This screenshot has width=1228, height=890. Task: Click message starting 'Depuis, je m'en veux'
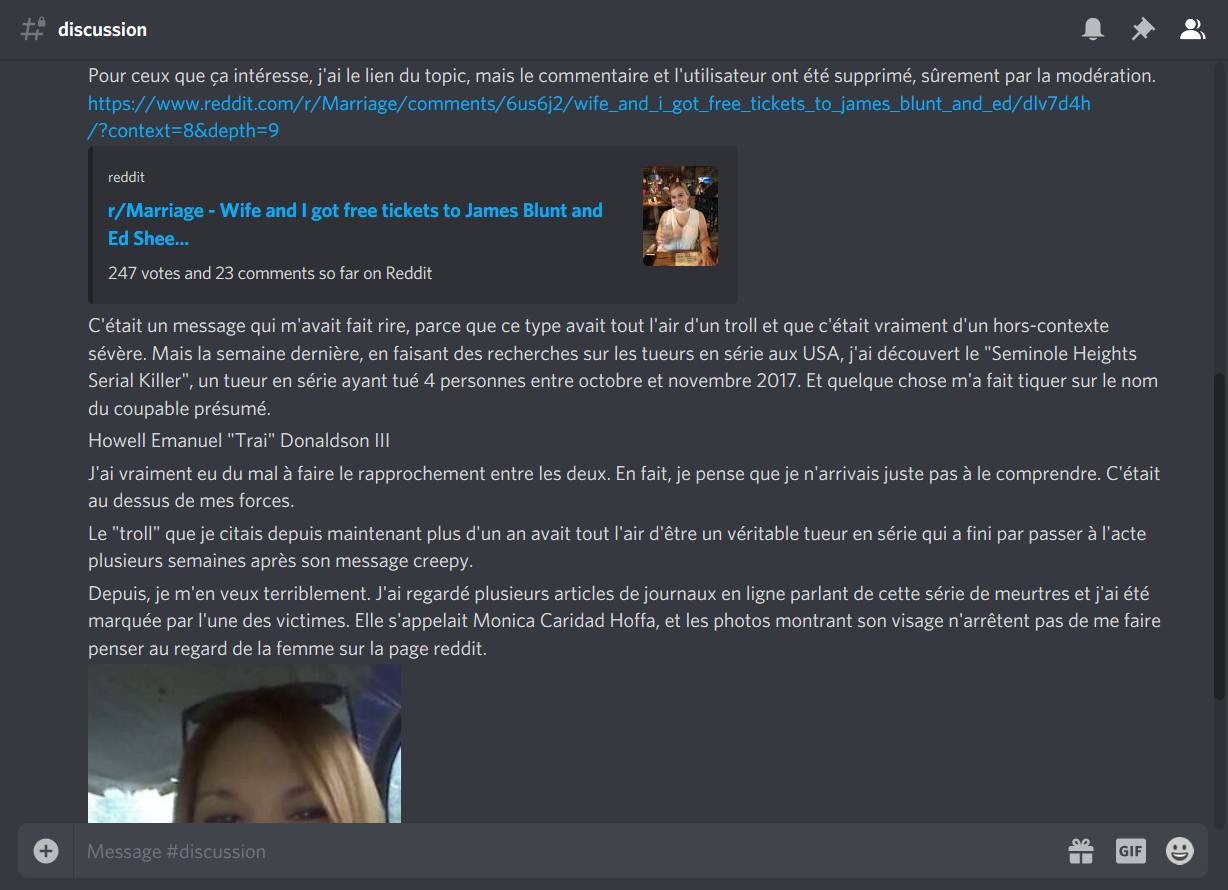(x=624, y=621)
